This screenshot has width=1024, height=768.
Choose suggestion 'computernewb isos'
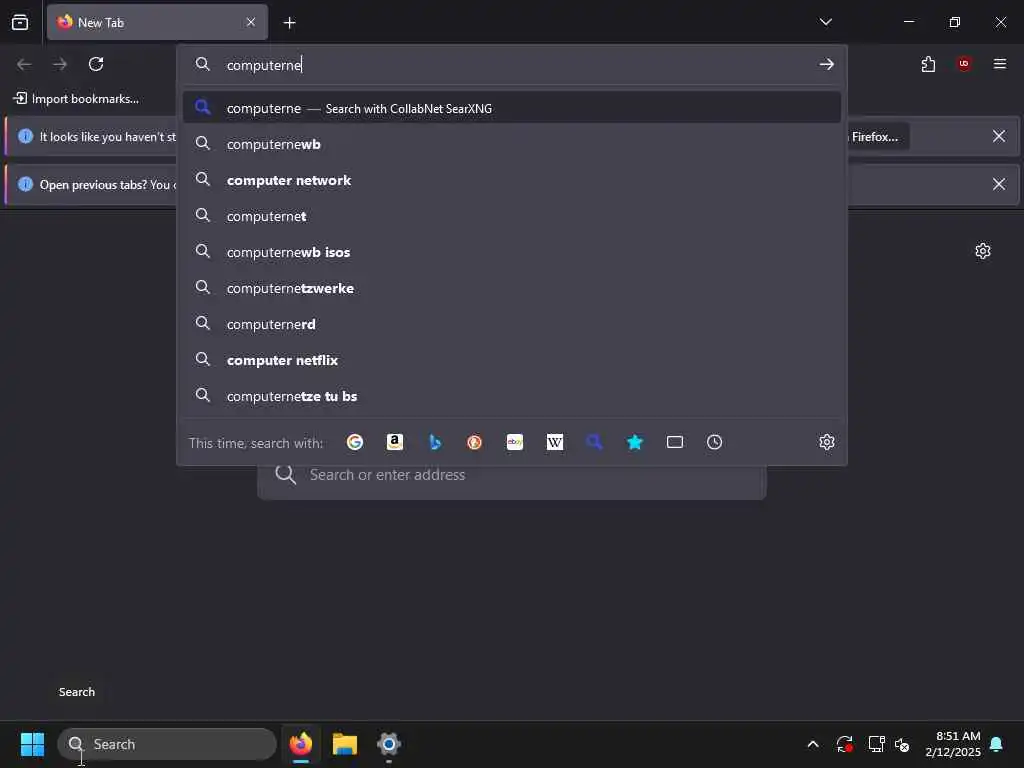point(511,251)
